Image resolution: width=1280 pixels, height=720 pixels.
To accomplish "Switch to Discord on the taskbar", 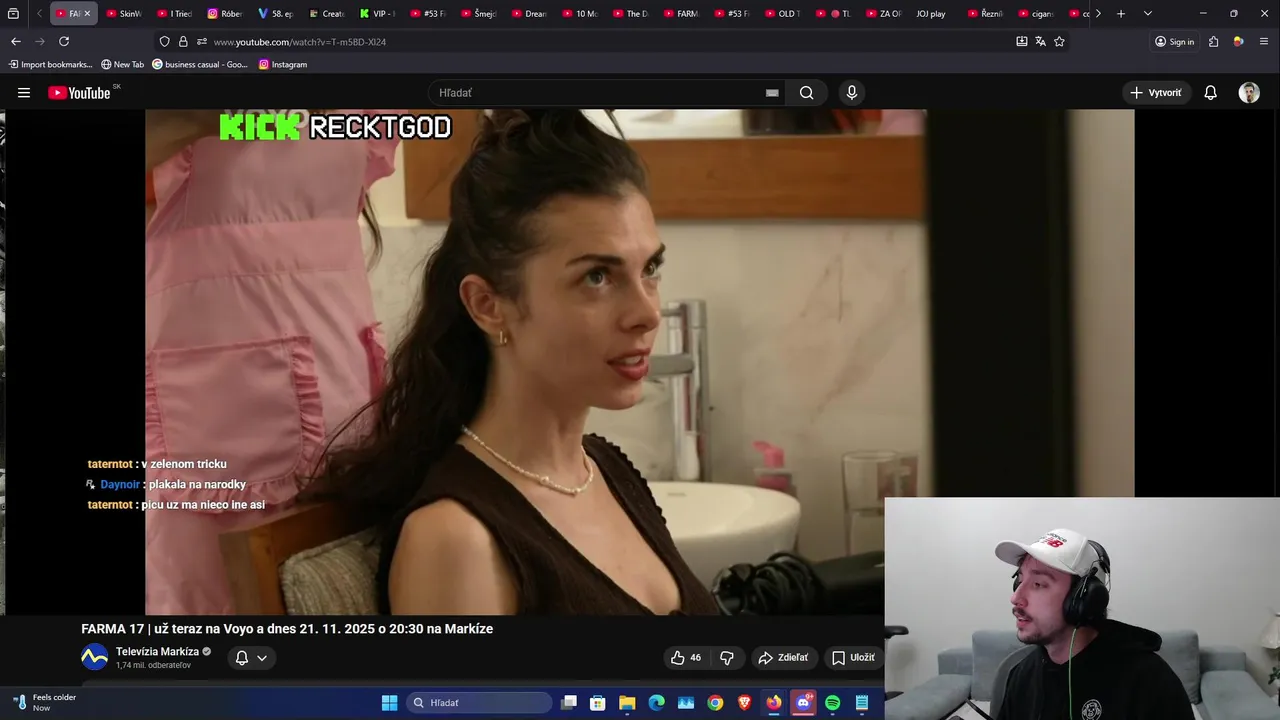I will (803, 703).
